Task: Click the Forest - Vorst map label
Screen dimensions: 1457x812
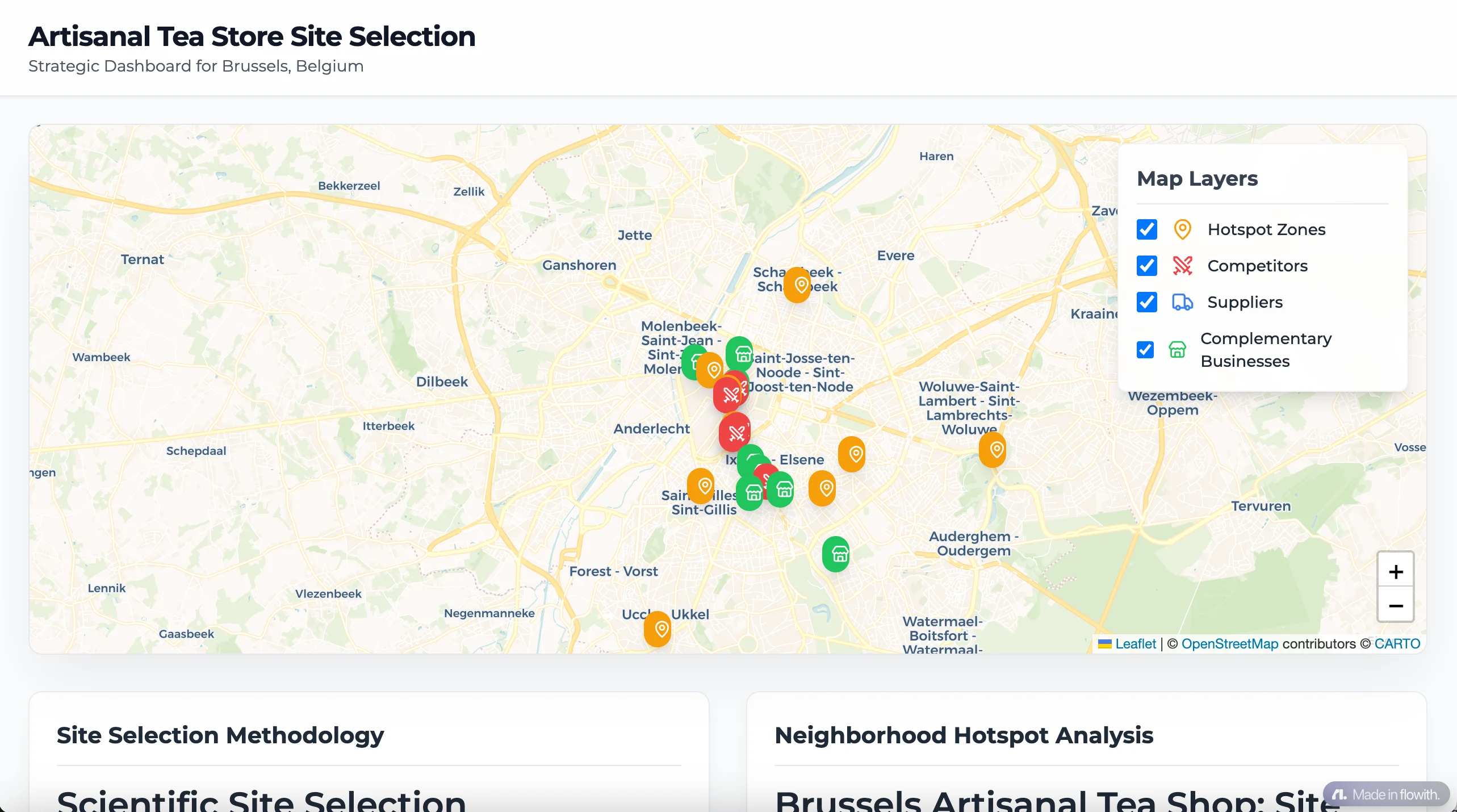Action: coord(613,571)
